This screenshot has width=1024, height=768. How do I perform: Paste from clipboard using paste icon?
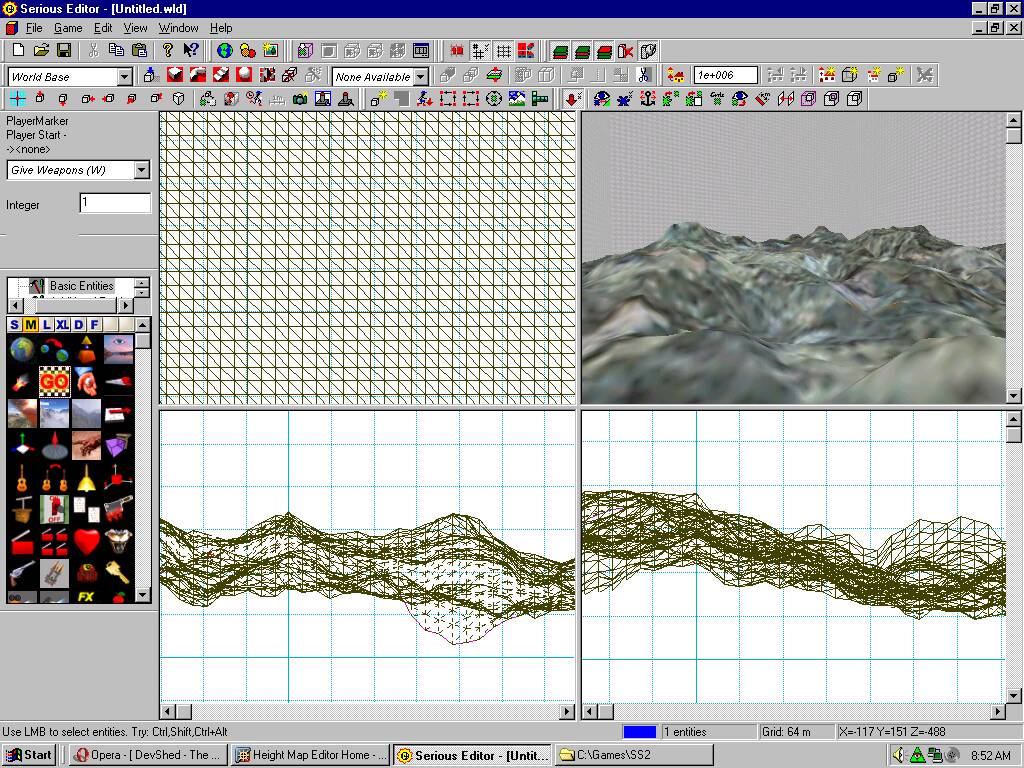pyautogui.click(x=139, y=50)
